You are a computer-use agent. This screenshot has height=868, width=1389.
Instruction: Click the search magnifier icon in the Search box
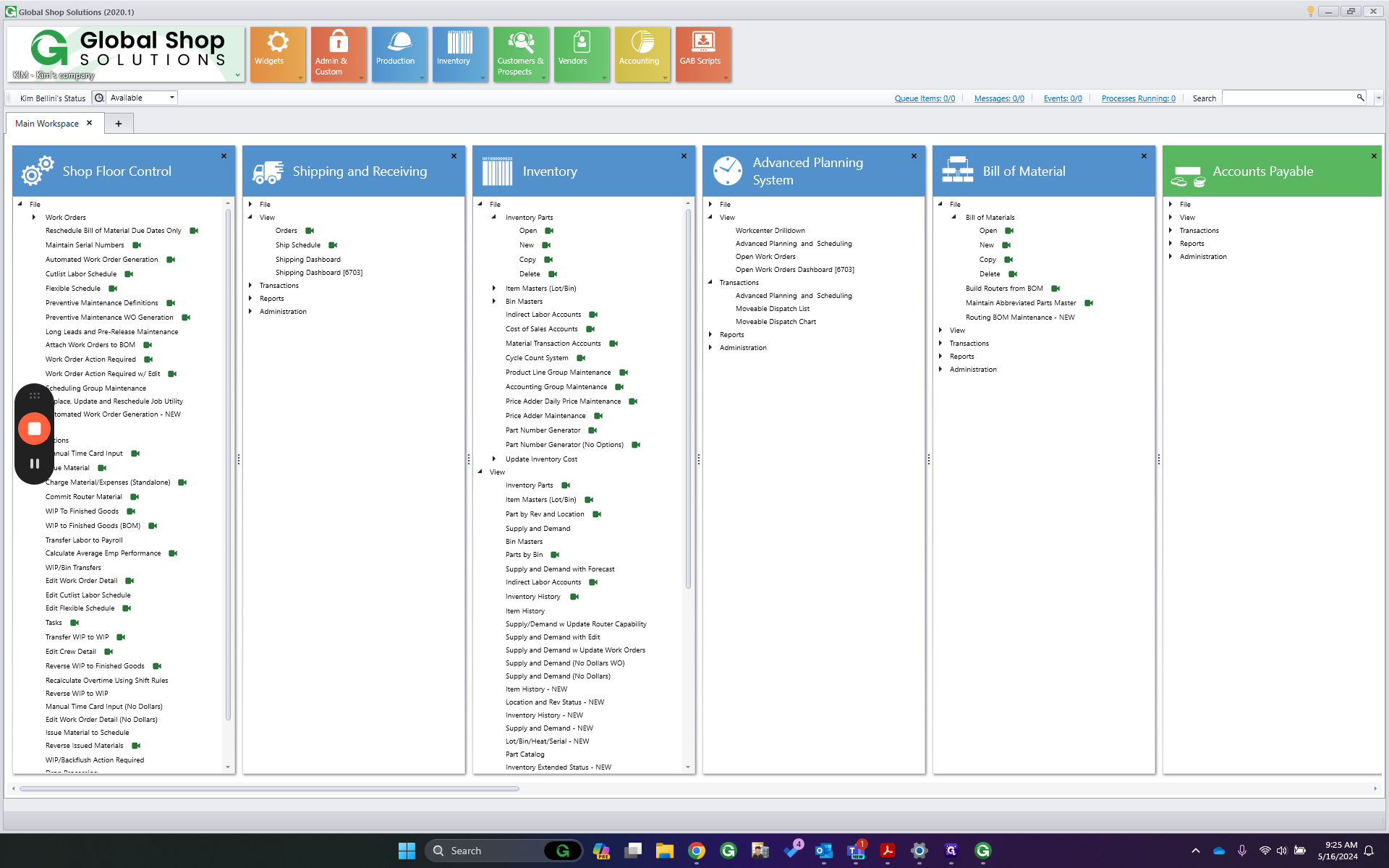[x=1359, y=98]
